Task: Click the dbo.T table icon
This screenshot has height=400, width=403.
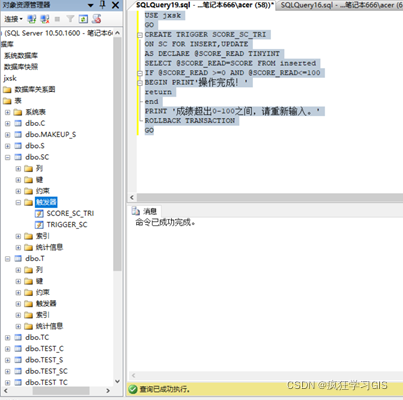Action: 18,259
